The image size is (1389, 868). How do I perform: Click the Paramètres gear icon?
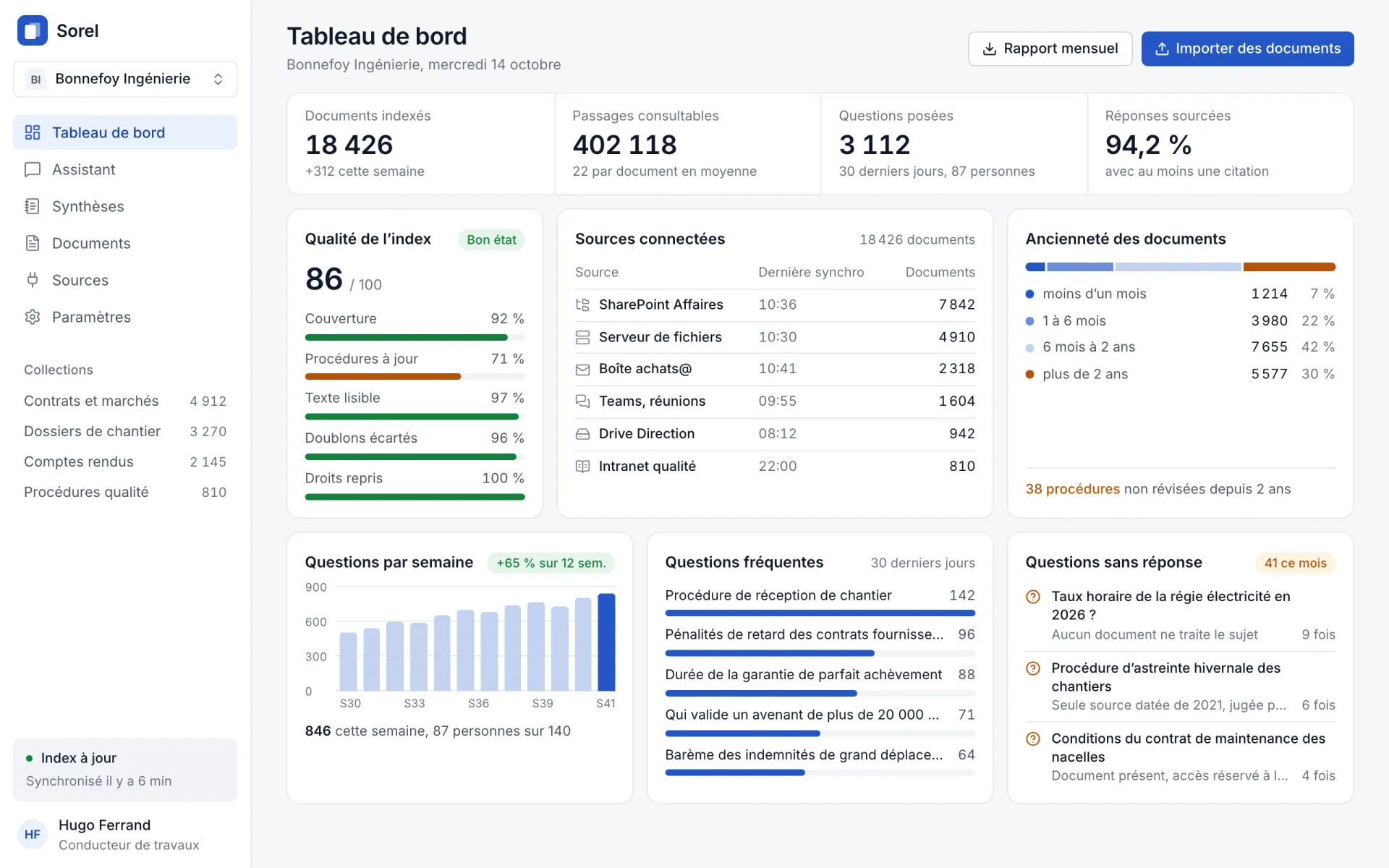point(33,317)
